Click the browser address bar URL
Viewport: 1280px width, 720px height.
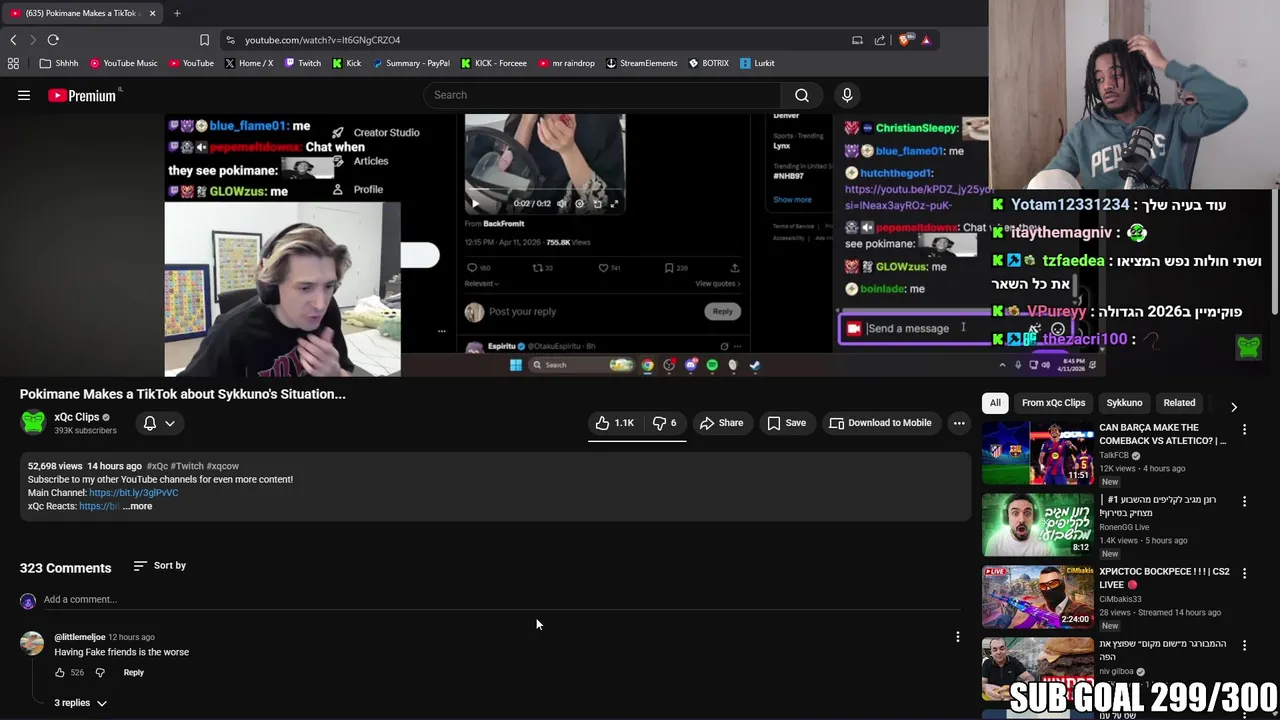pyautogui.click(x=322, y=40)
